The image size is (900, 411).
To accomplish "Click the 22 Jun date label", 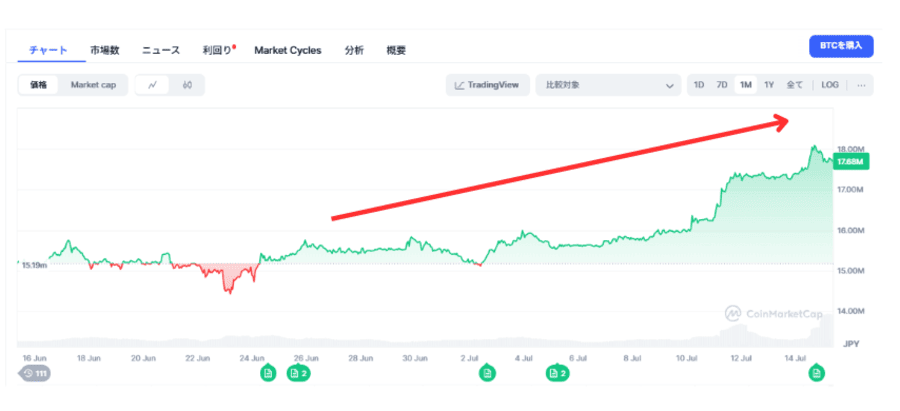I will (197, 358).
